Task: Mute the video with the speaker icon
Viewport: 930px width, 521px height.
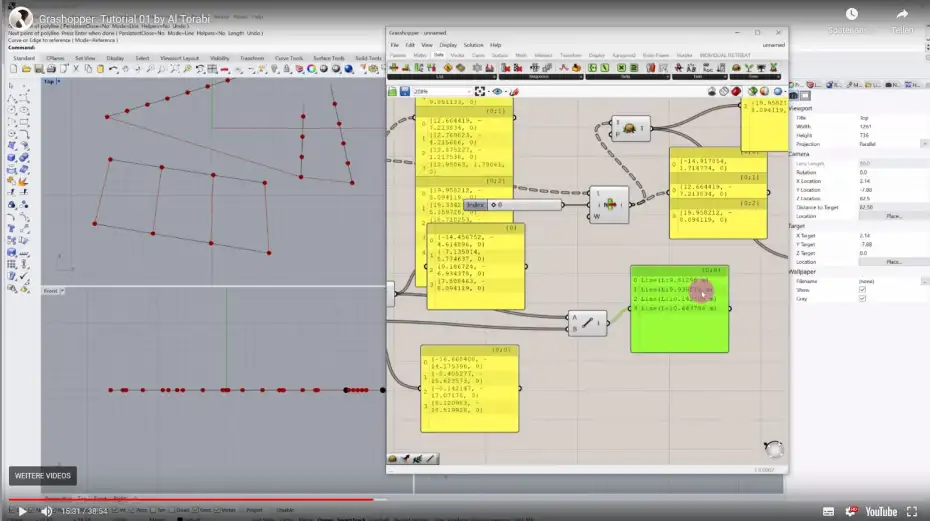Action: [x=47, y=511]
